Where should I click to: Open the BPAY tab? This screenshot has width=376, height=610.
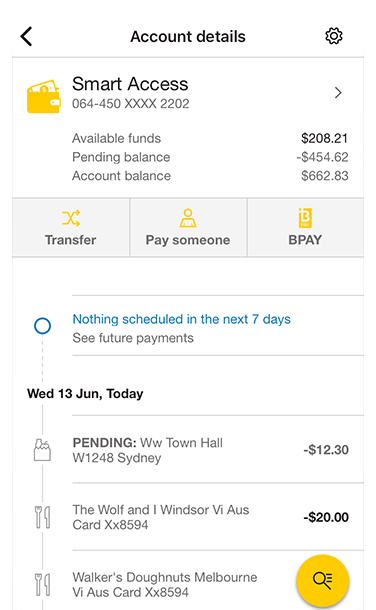[306, 228]
